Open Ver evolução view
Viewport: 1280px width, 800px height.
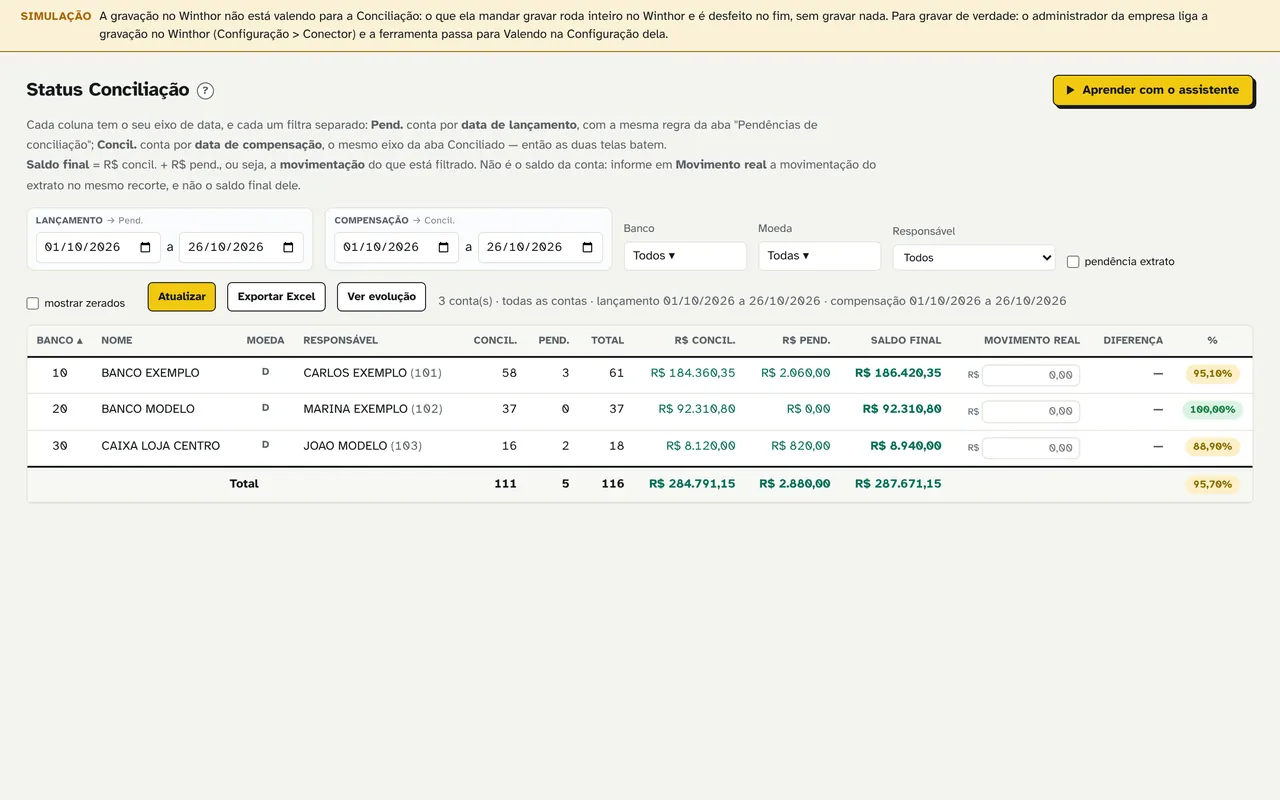point(382,297)
